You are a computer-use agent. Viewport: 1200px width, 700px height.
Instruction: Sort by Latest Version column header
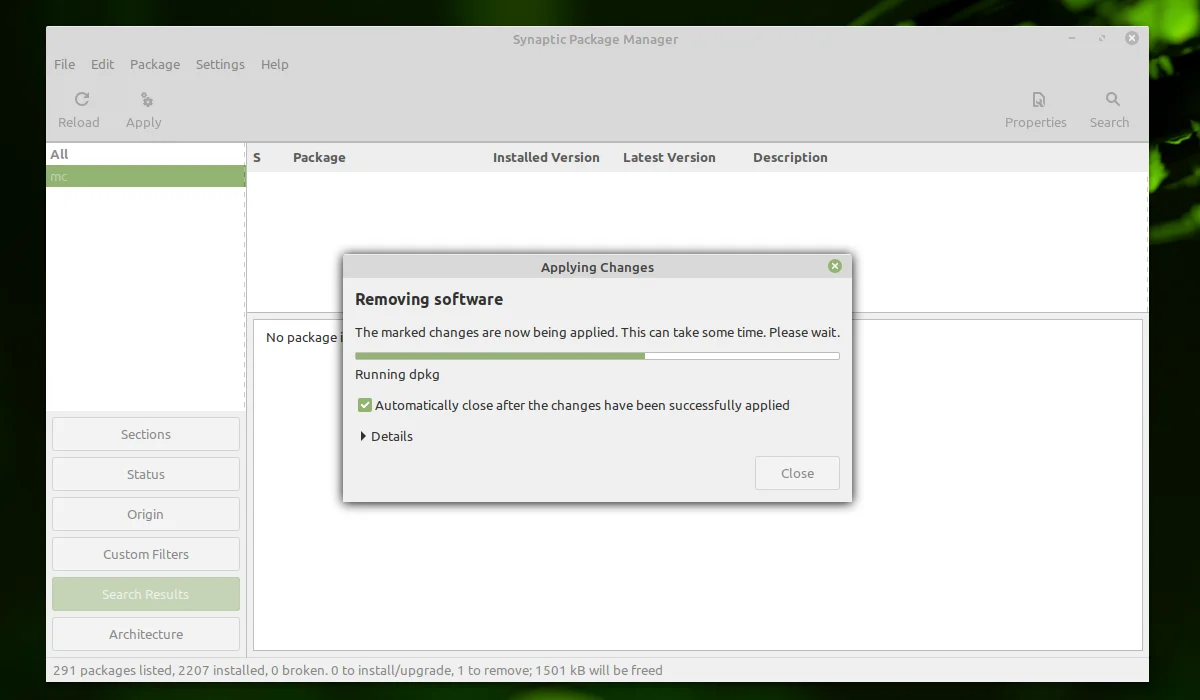(669, 157)
